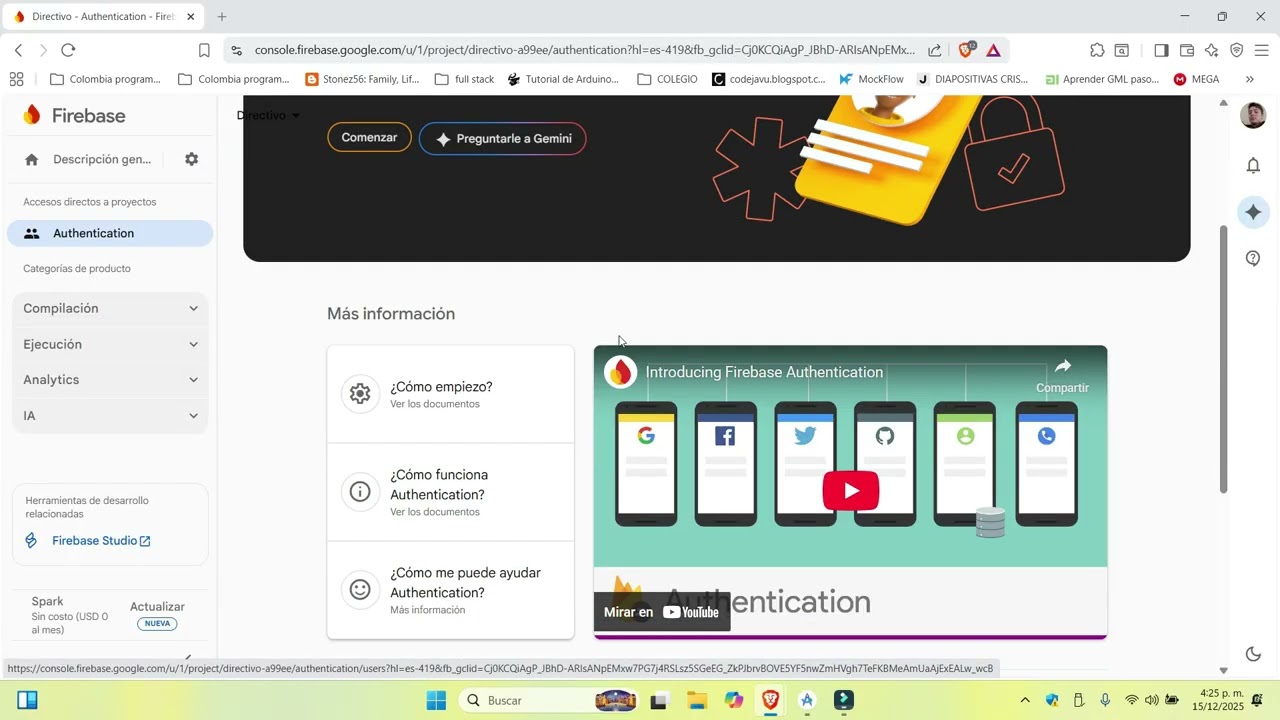Expand the Compilación category
The height and width of the screenshot is (720, 1280).
[x=110, y=308]
